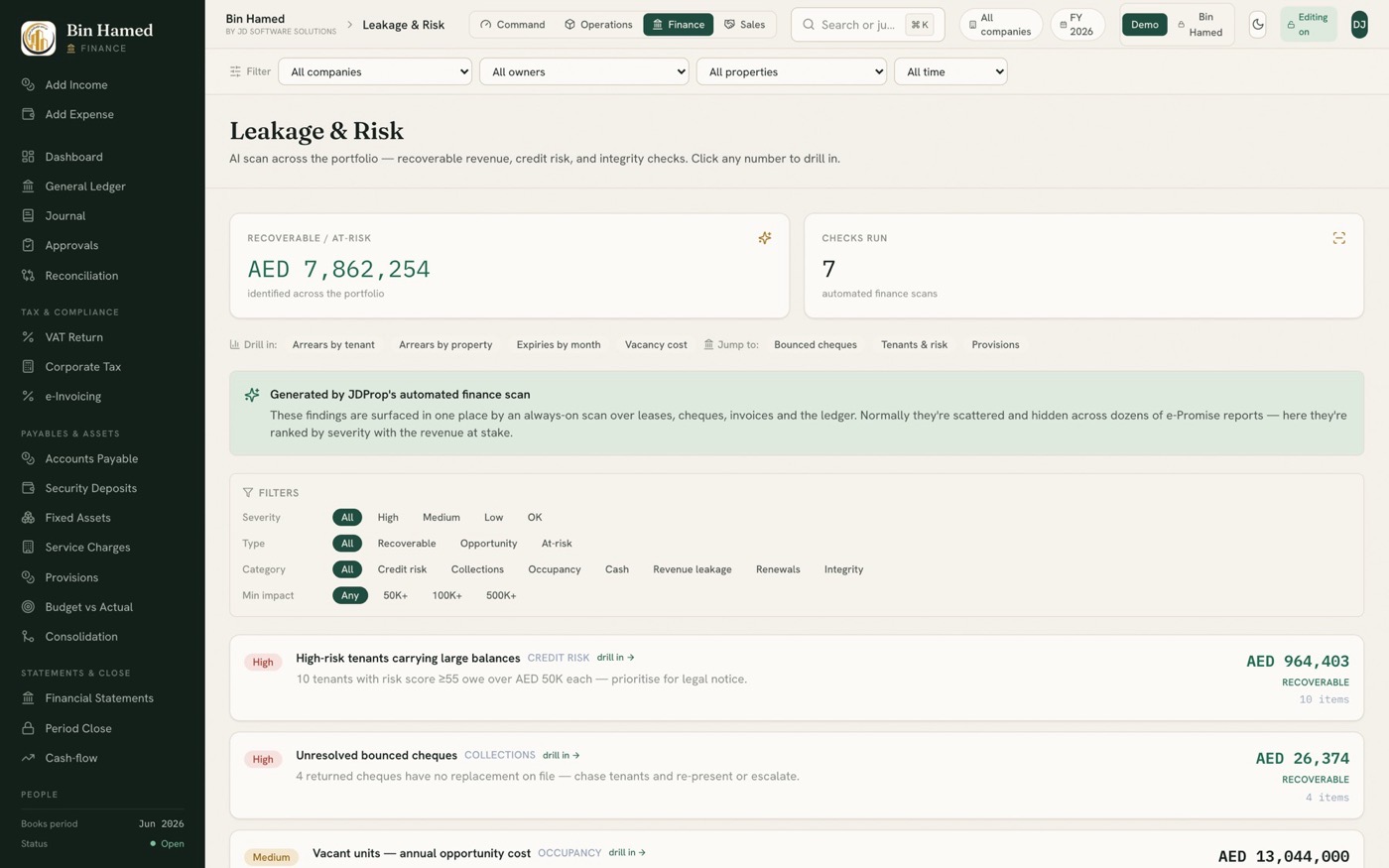The height and width of the screenshot is (868, 1389).
Task: Click the VAT Return percent icon
Action: pyautogui.click(x=28, y=337)
